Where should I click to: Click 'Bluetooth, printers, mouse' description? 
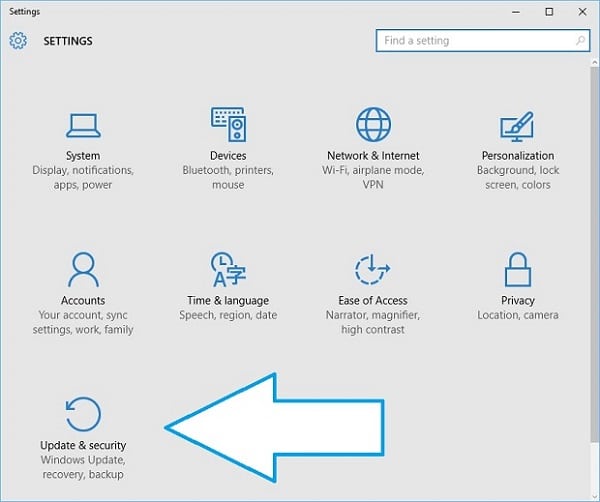point(228,178)
